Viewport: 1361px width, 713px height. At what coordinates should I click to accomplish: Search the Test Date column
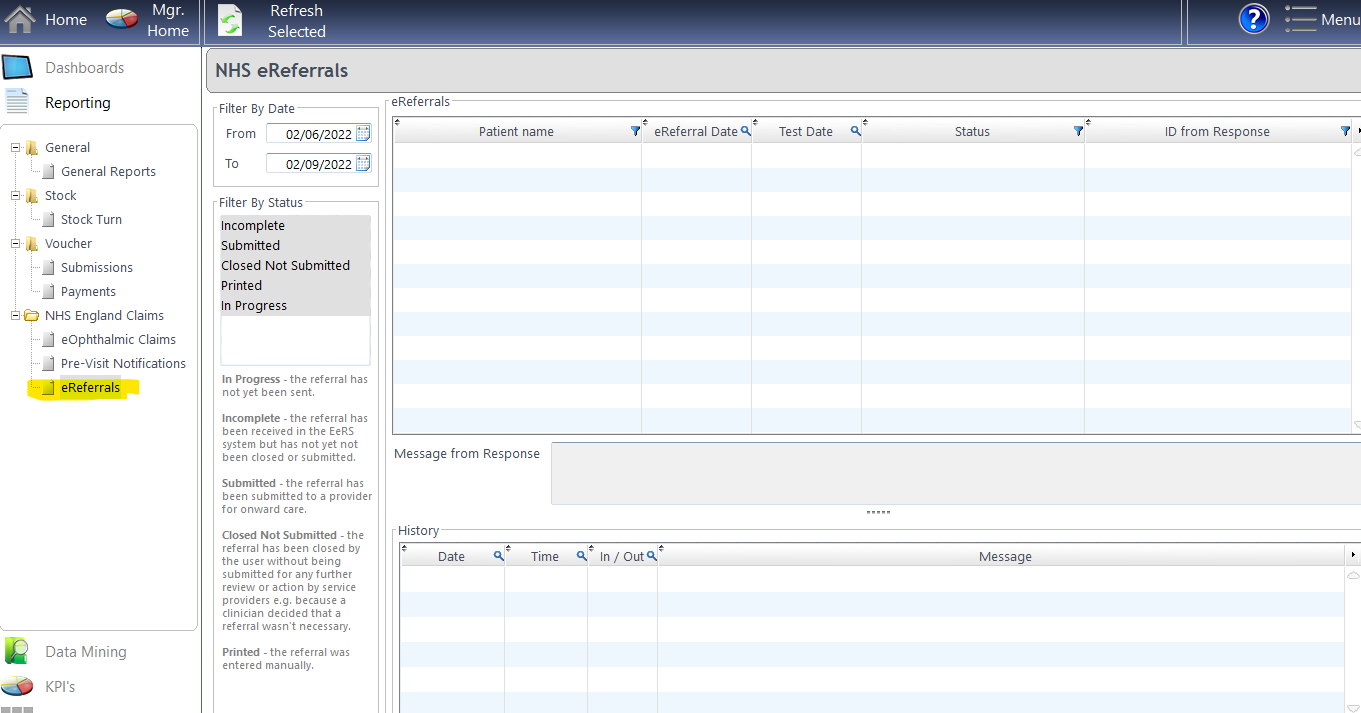pyautogui.click(x=855, y=131)
